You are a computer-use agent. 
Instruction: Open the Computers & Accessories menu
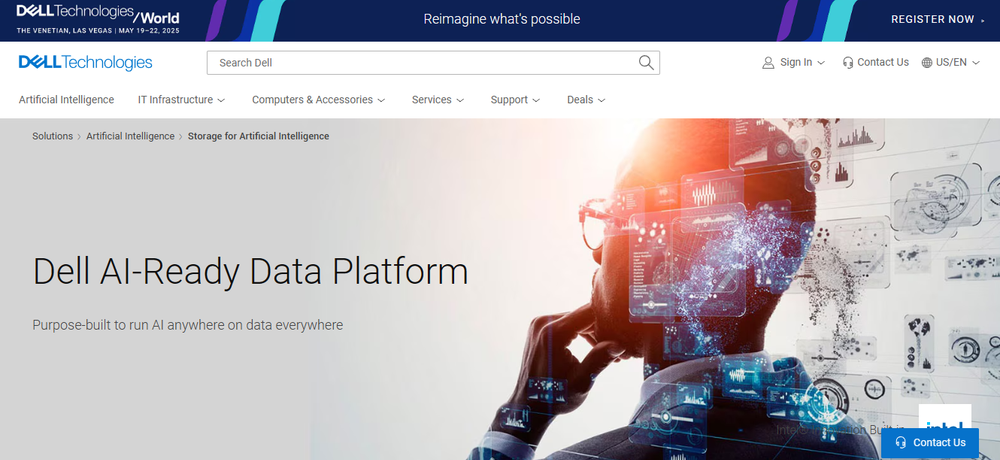319,100
